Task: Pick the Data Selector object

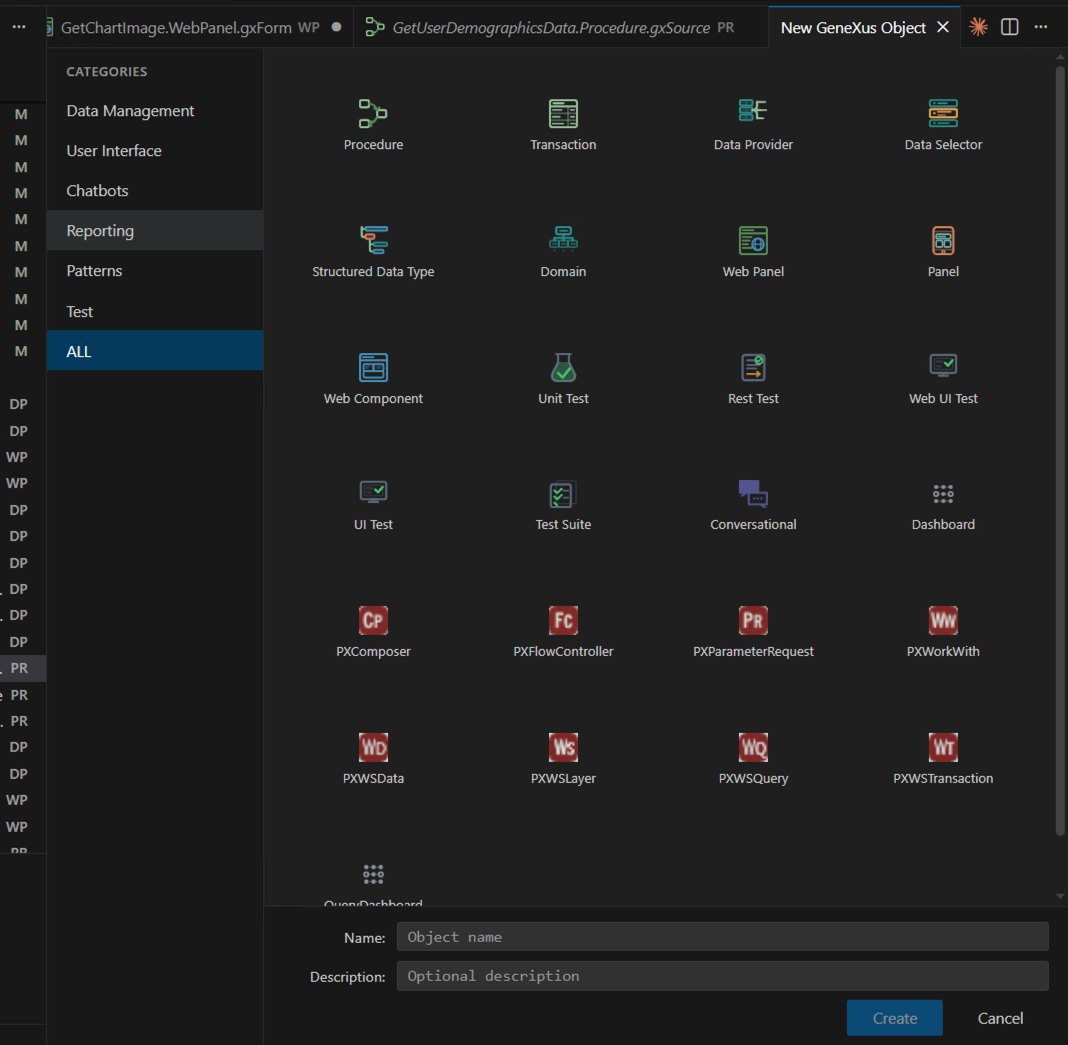Action: [943, 113]
